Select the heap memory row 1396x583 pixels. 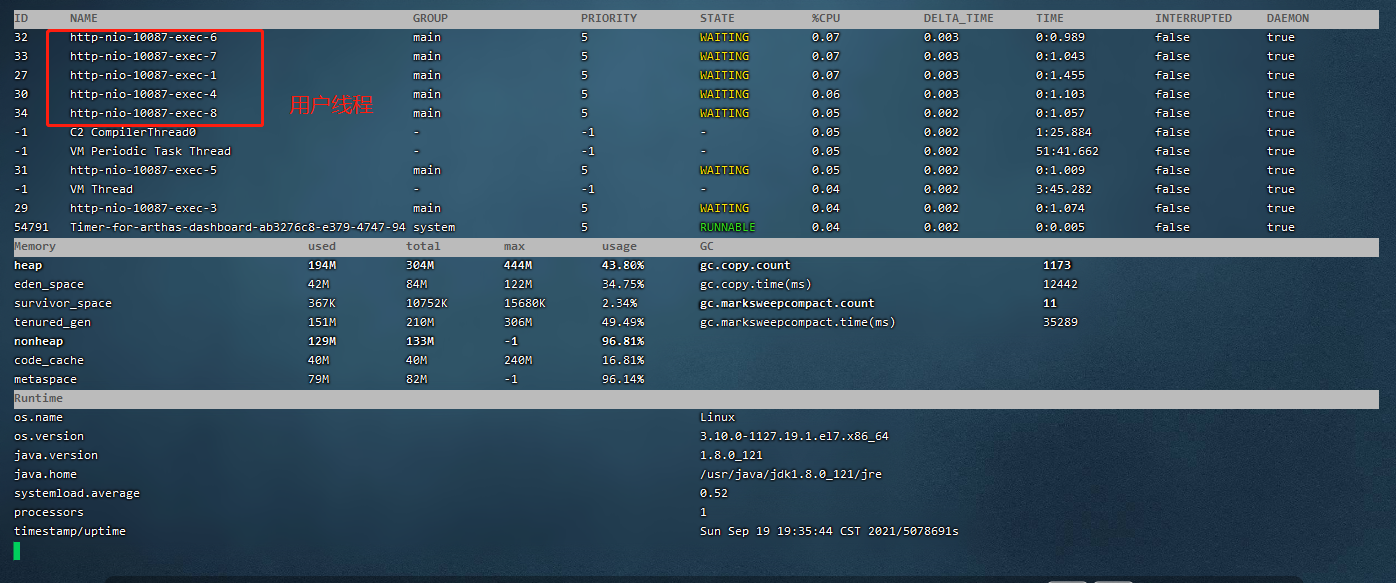tap(27, 265)
